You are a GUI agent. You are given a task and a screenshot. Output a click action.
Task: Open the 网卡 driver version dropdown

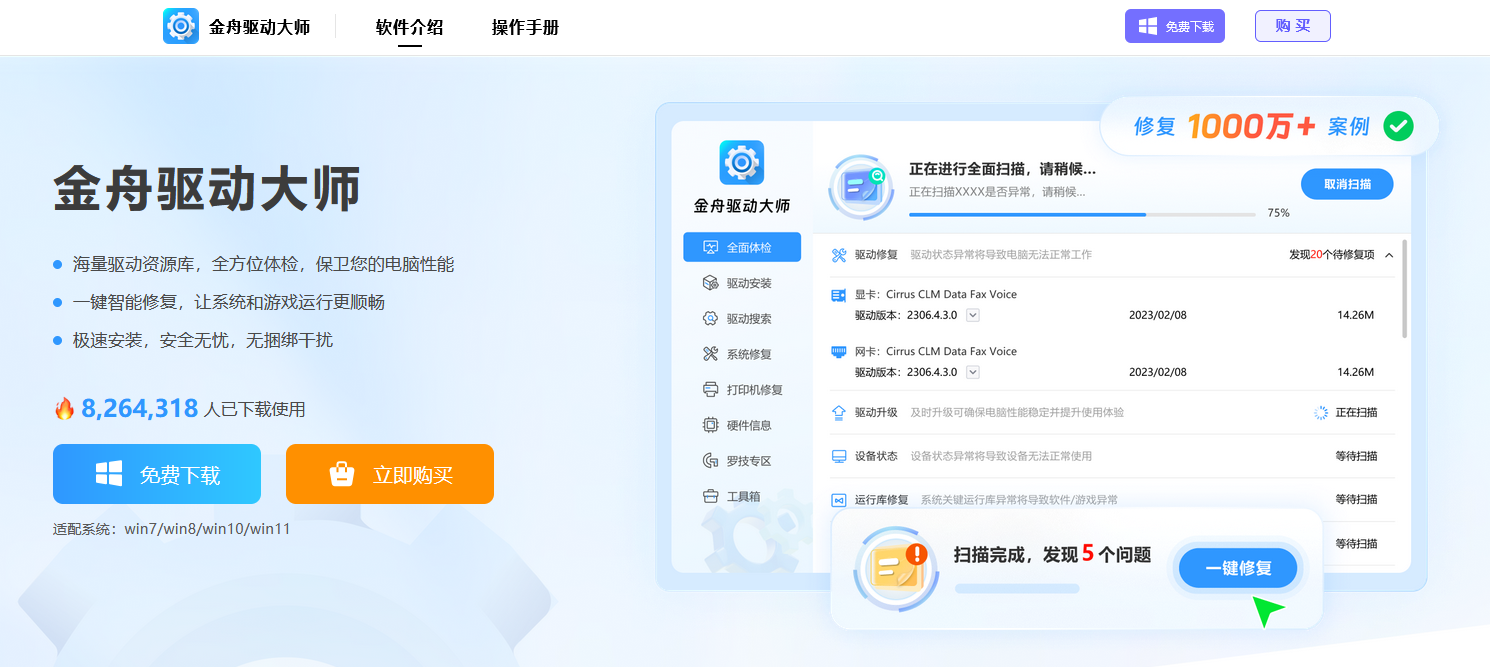[x=973, y=372]
